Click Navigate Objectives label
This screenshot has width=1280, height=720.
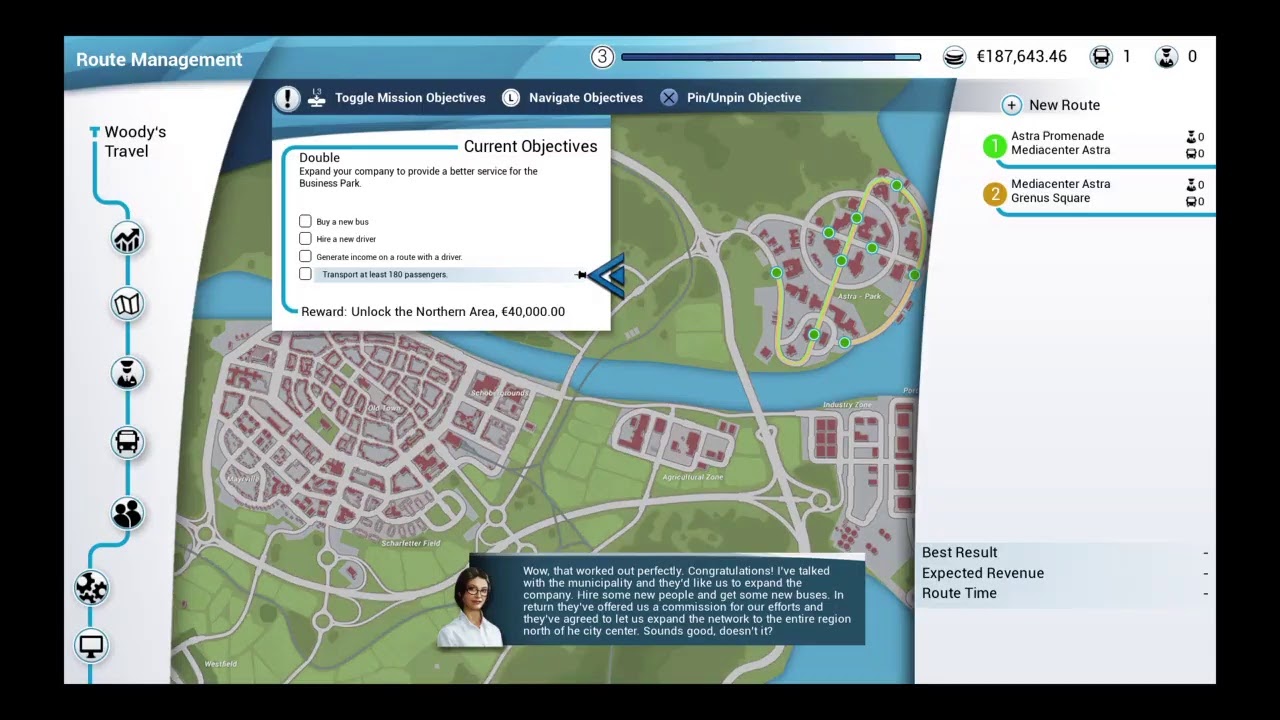point(586,98)
